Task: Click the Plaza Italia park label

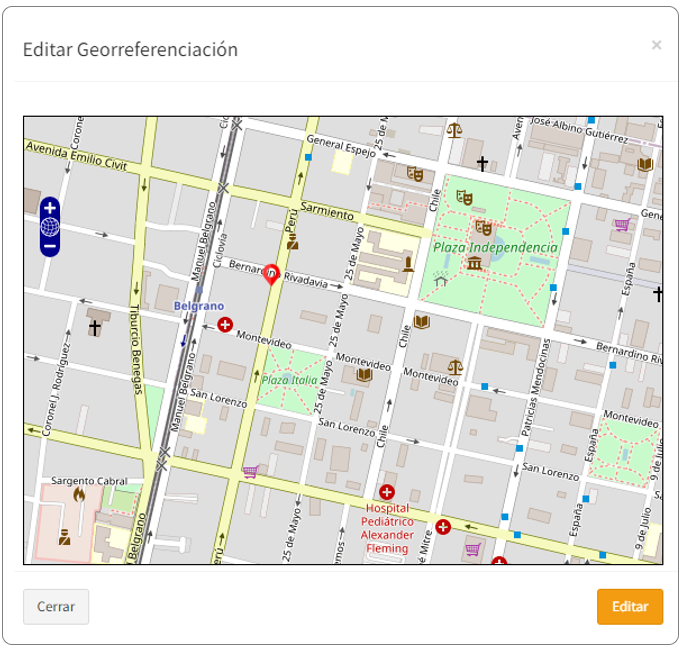Action: tap(289, 380)
